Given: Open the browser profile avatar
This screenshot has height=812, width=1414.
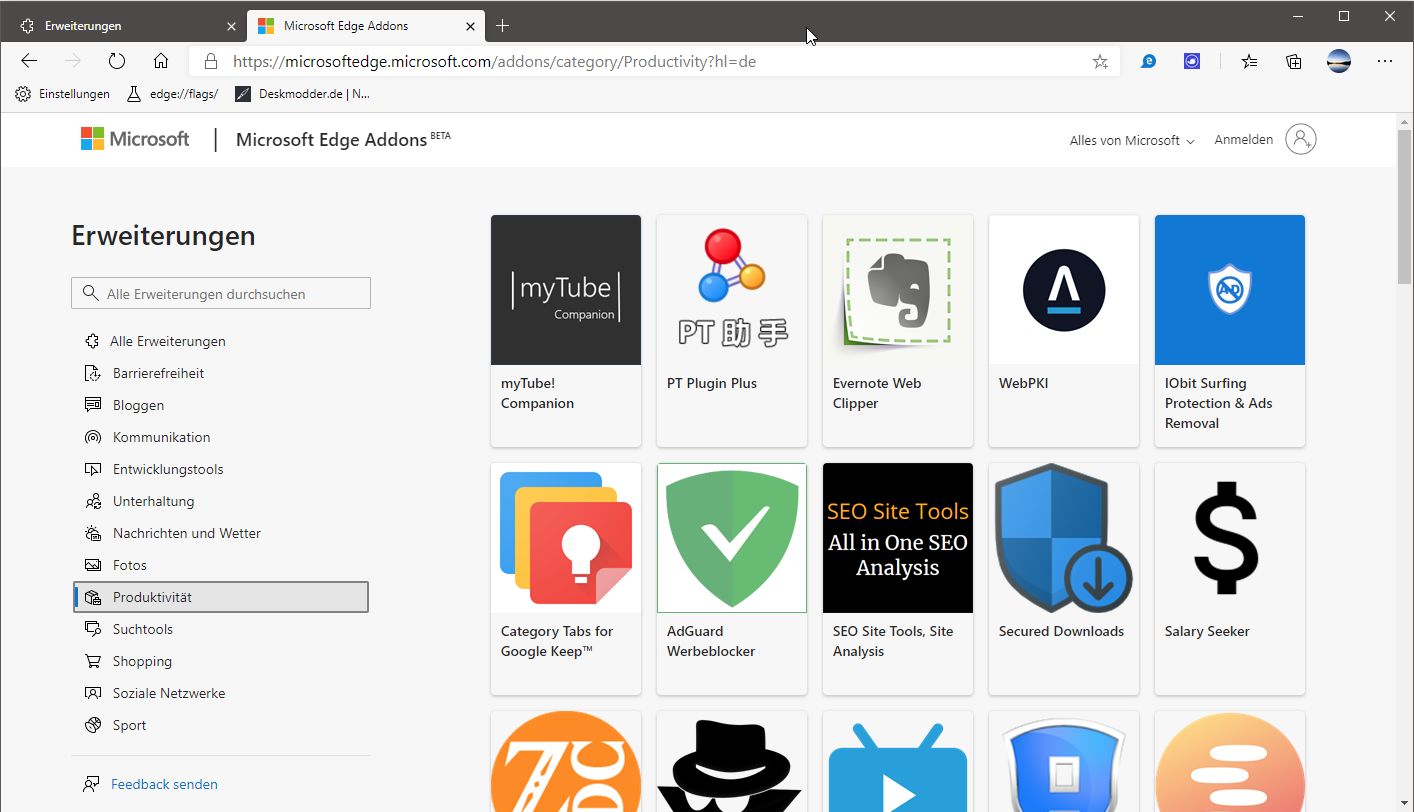Looking at the screenshot, I should pyautogui.click(x=1339, y=61).
